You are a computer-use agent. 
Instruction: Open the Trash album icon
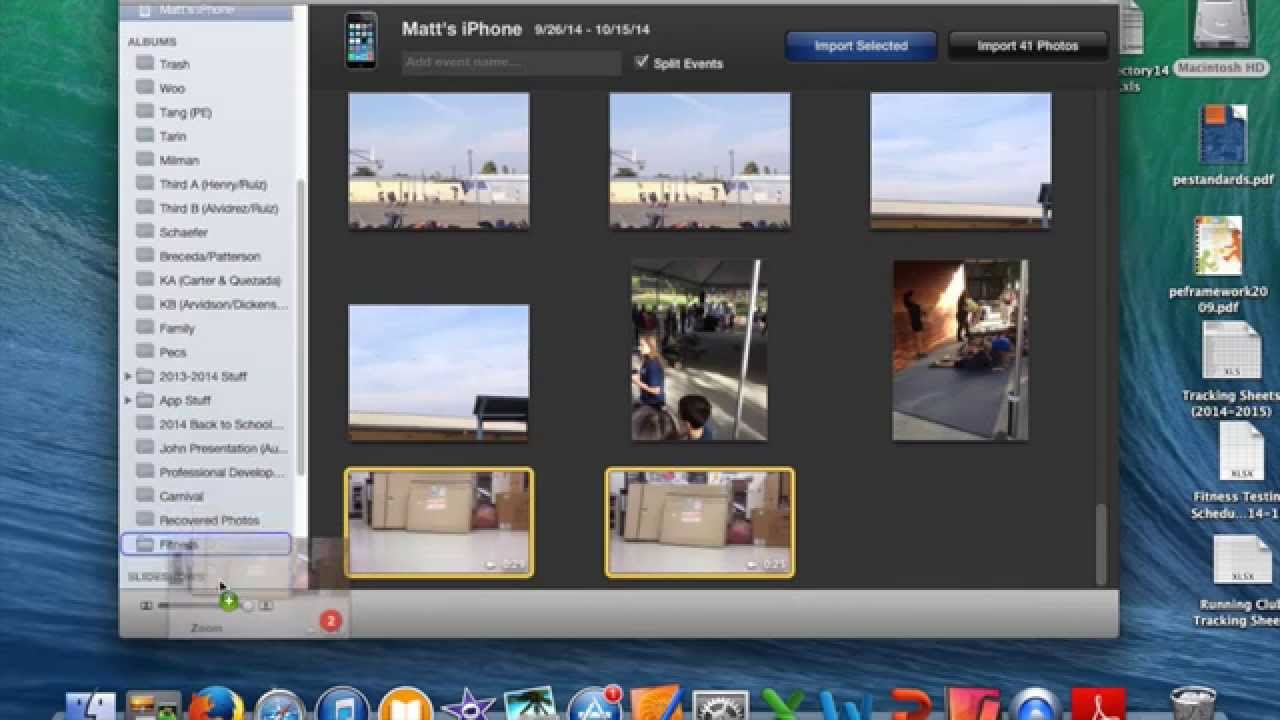click(x=145, y=64)
